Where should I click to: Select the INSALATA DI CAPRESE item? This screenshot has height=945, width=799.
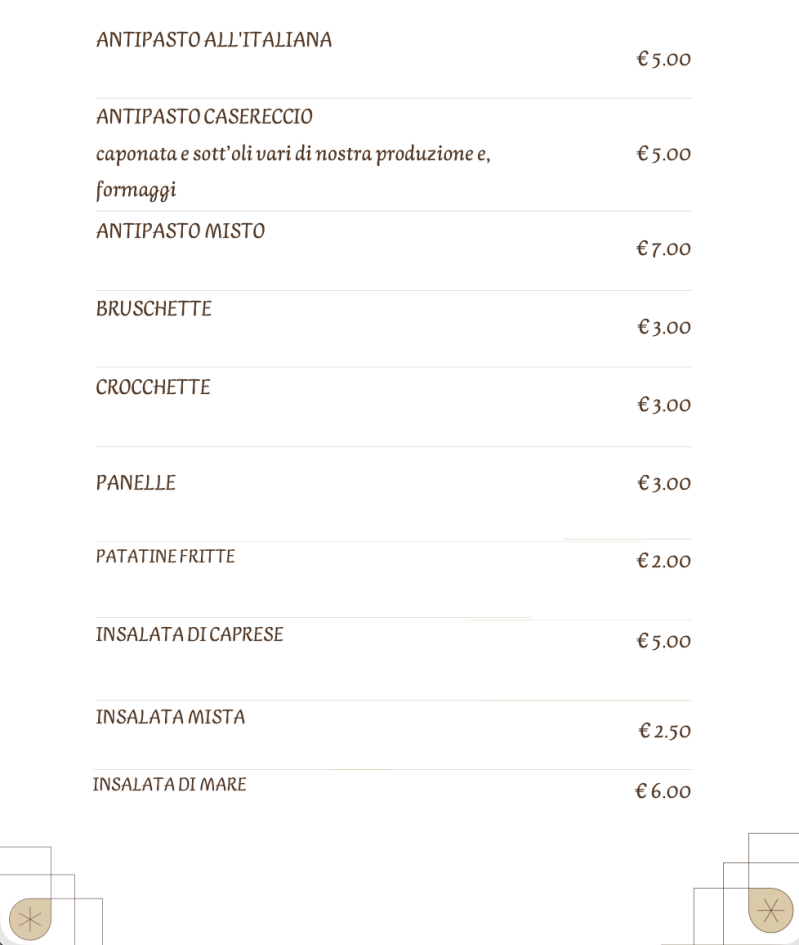click(x=189, y=634)
